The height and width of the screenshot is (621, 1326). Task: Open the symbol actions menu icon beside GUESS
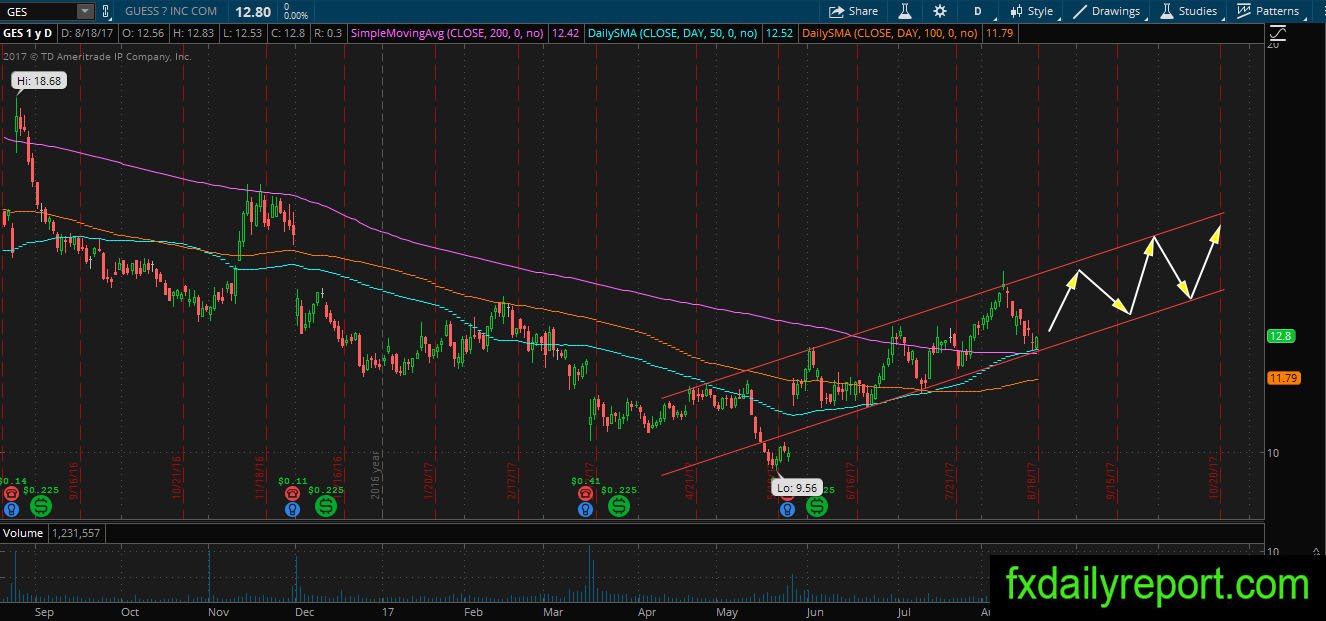click(107, 11)
